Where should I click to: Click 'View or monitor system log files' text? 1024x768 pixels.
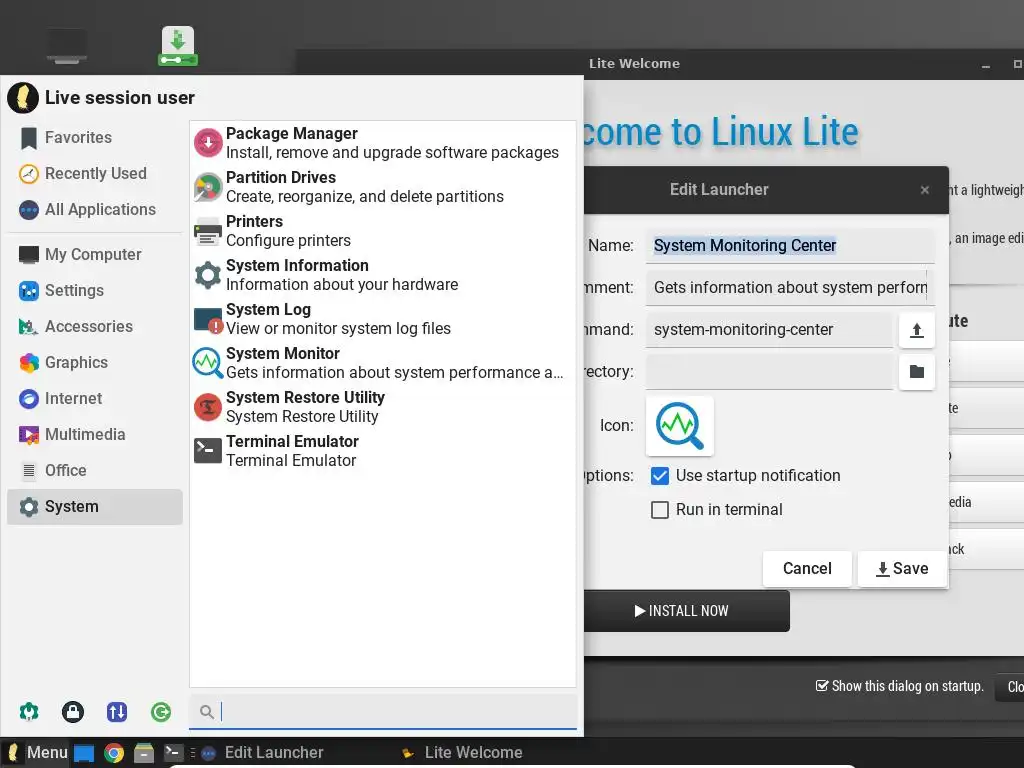(338, 328)
